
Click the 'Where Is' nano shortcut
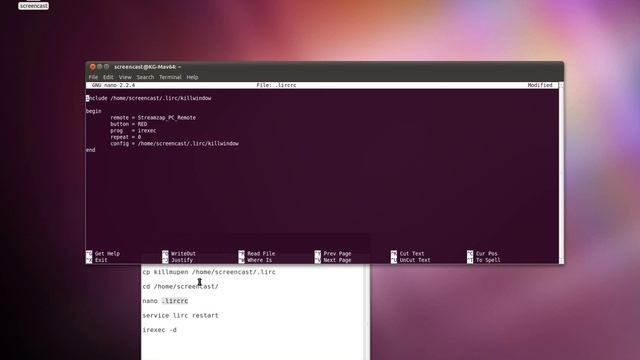point(256,260)
